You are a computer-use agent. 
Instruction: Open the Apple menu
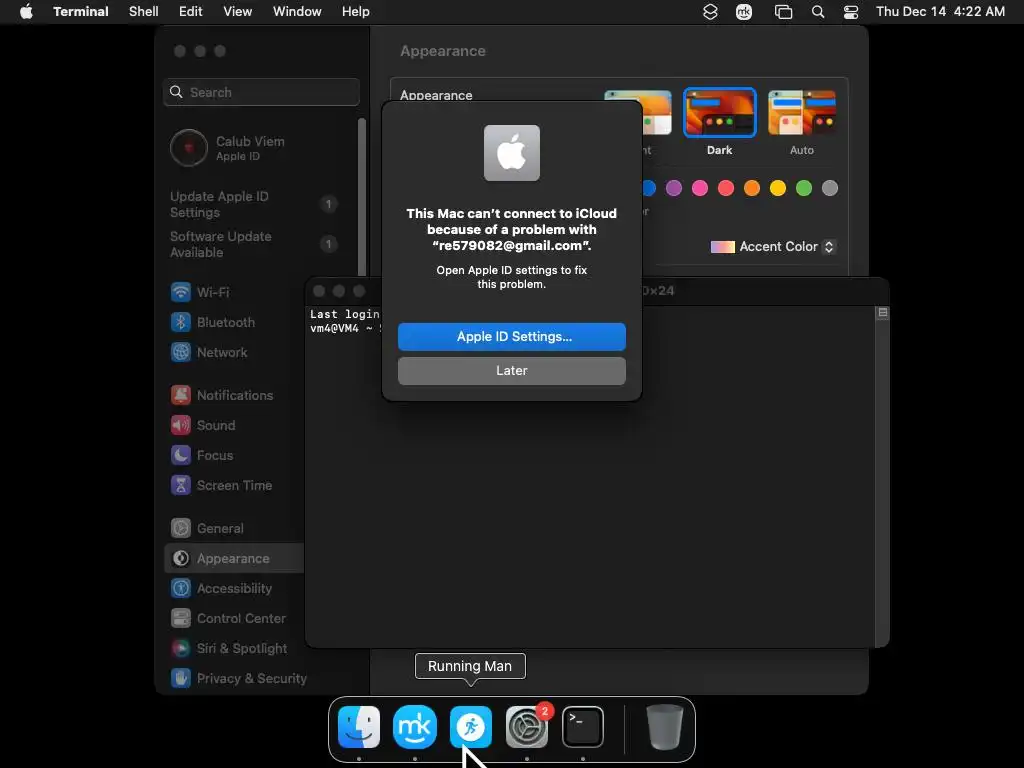point(26,12)
